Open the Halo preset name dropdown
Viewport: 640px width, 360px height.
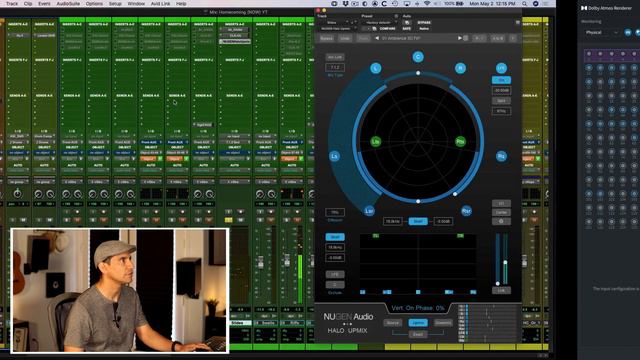418,38
